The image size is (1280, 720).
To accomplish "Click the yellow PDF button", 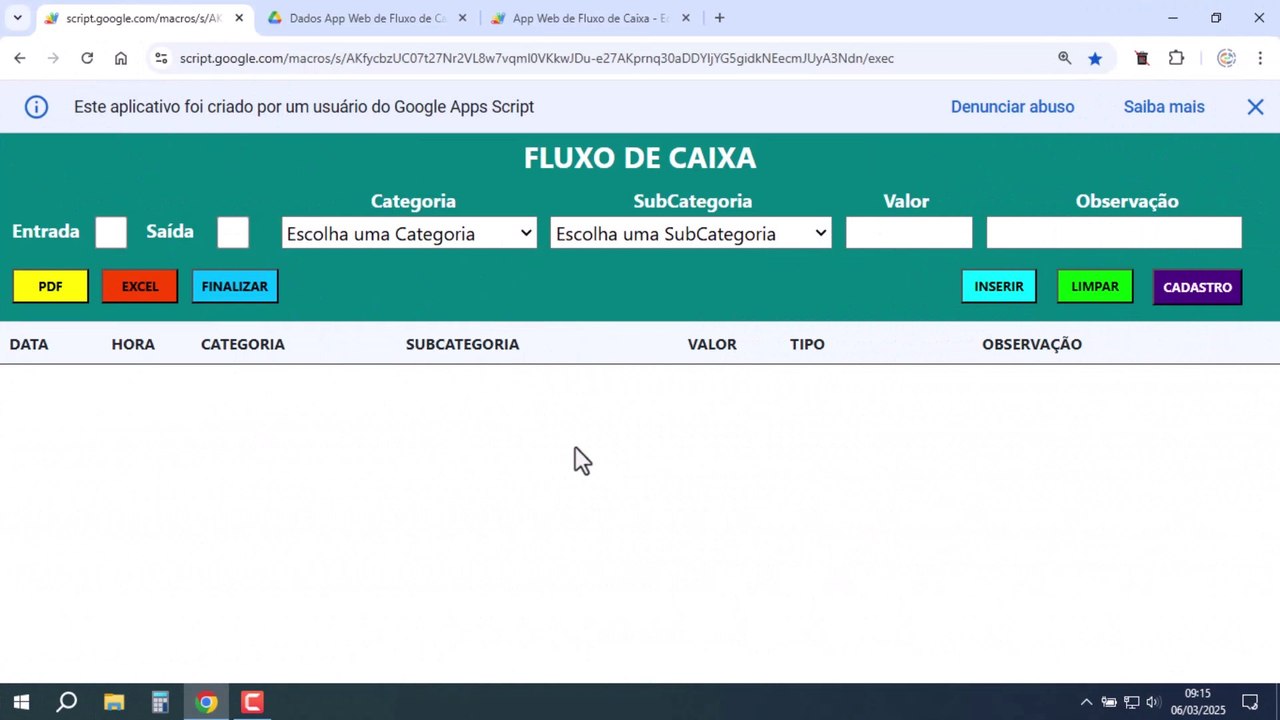I will [x=50, y=286].
